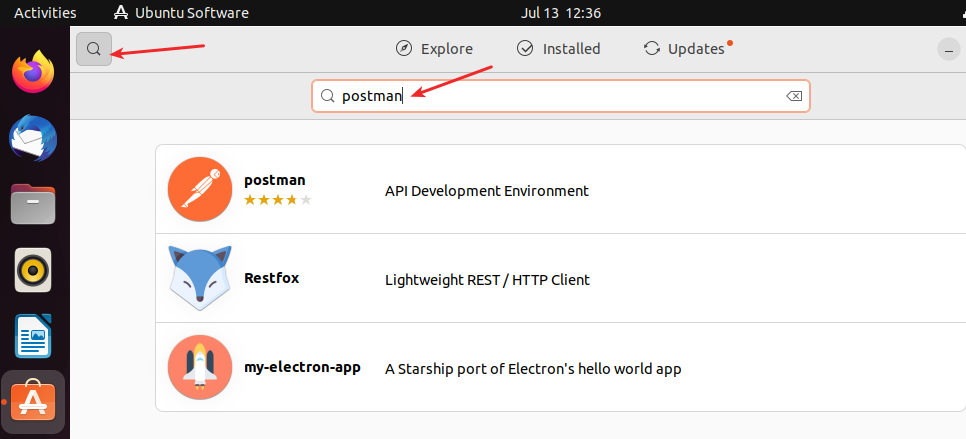Open Rhythmbox music player from dock
This screenshot has height=439, width=966.
point(33,270)
